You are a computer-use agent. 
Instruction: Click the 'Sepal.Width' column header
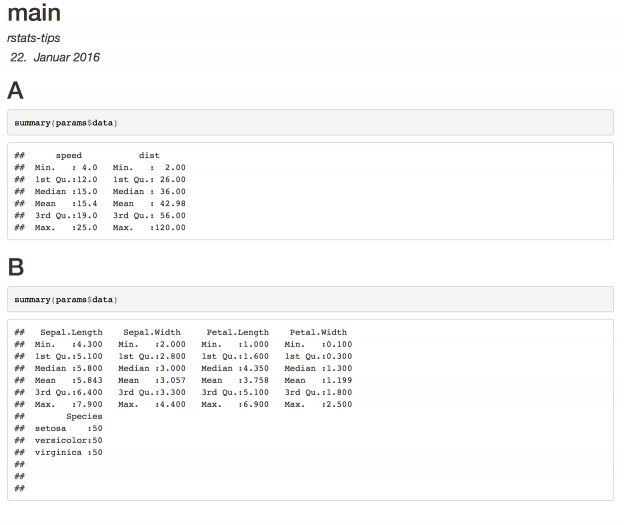(x=152, y=332)
